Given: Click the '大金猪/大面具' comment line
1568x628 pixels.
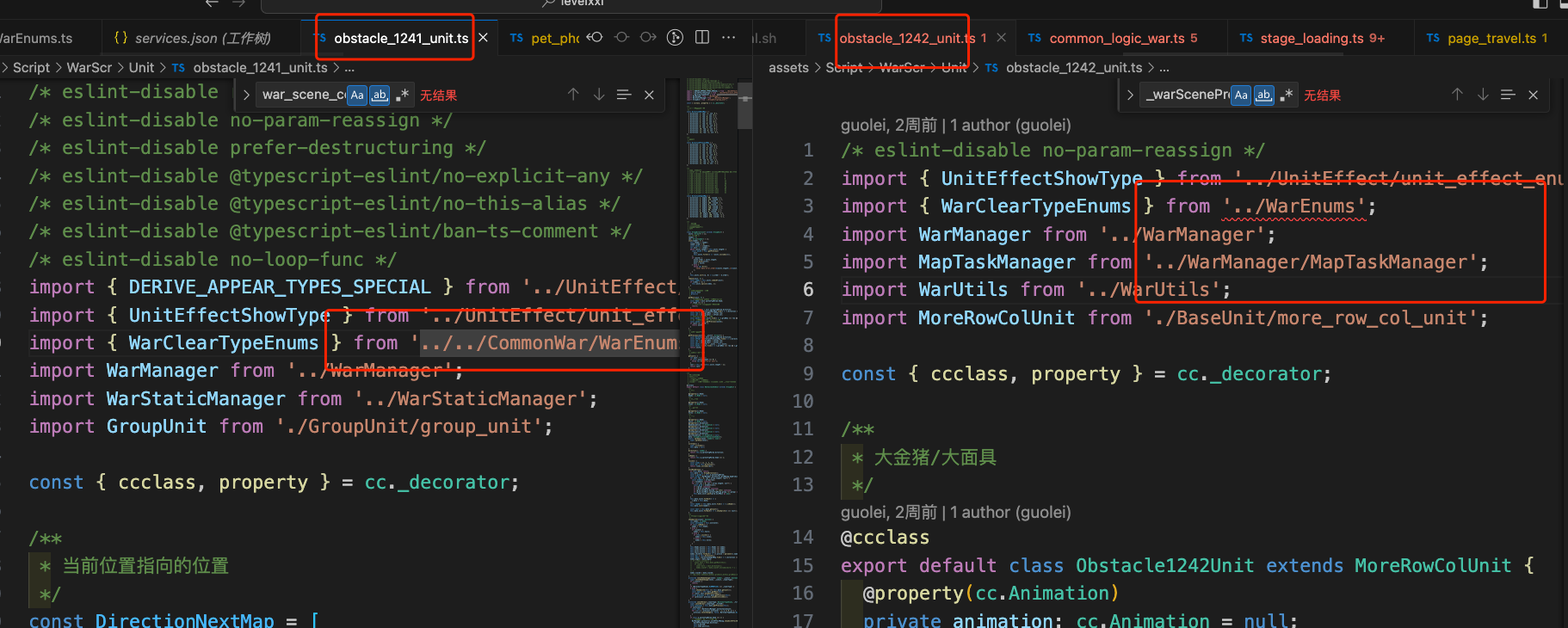Looking at the screenshot, I should click(x=935, y=458).
